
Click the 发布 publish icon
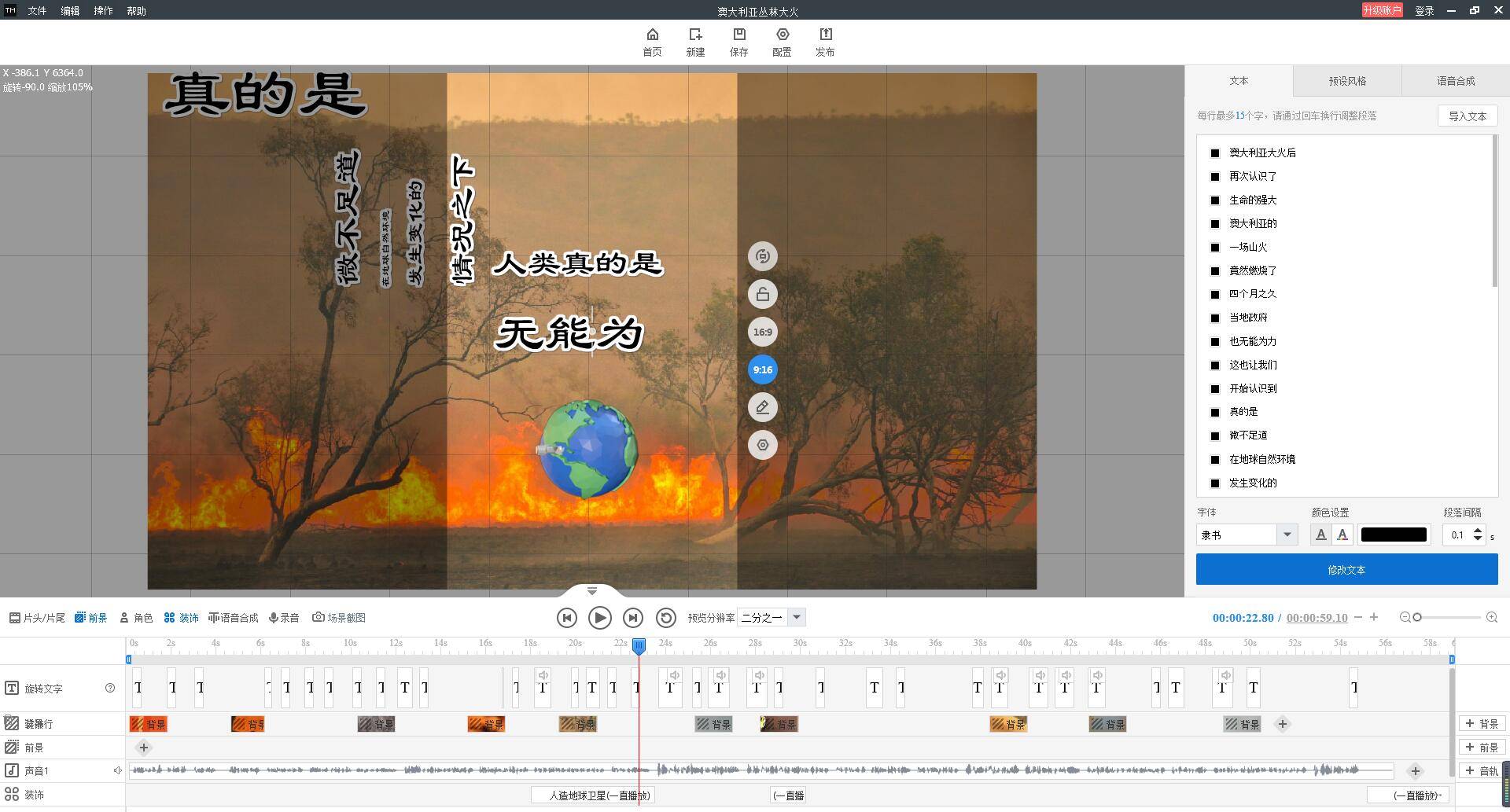pos(825,42)
